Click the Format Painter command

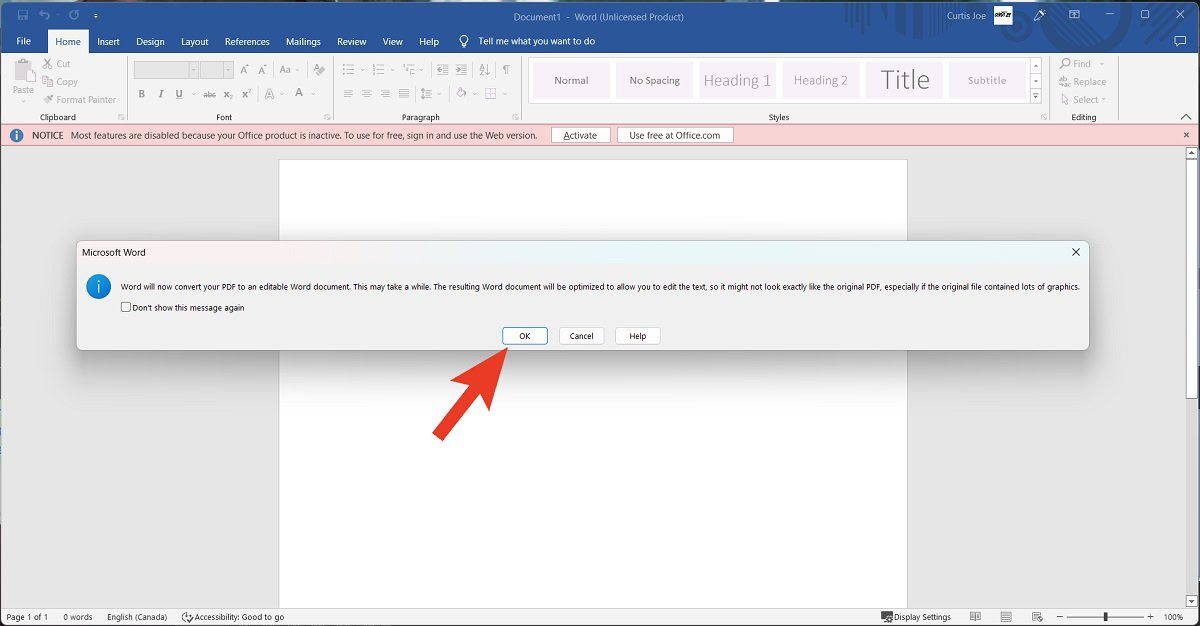[x=80, y=100]
